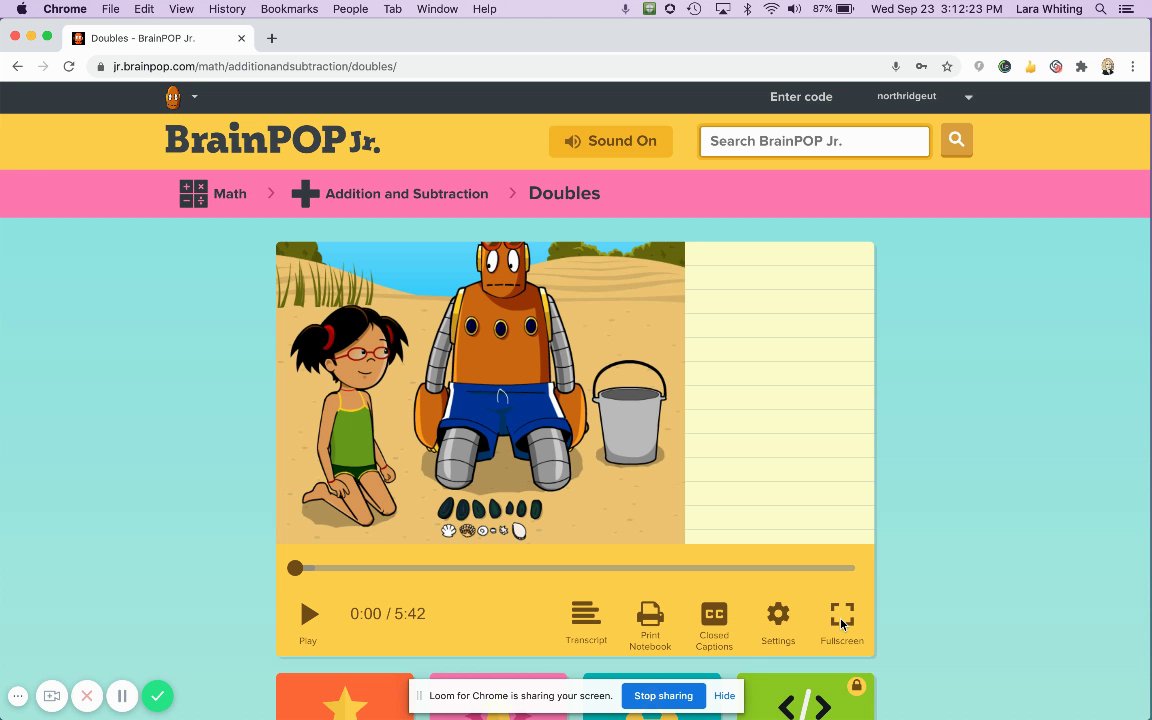Click the address bar URL
This screenshot has height=720, width=1152.
[255, 66]
